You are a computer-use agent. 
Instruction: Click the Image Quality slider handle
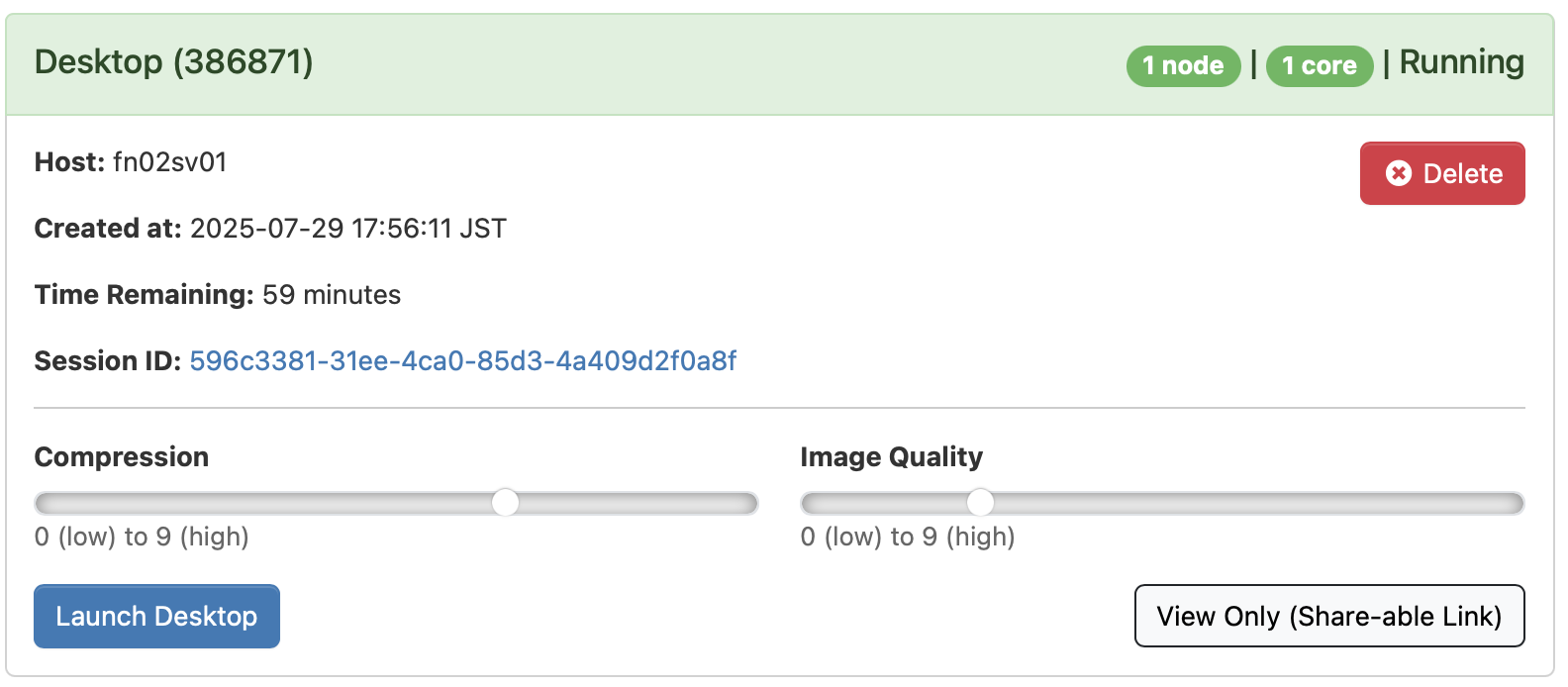pyautogui.click(x=980, y=503)
